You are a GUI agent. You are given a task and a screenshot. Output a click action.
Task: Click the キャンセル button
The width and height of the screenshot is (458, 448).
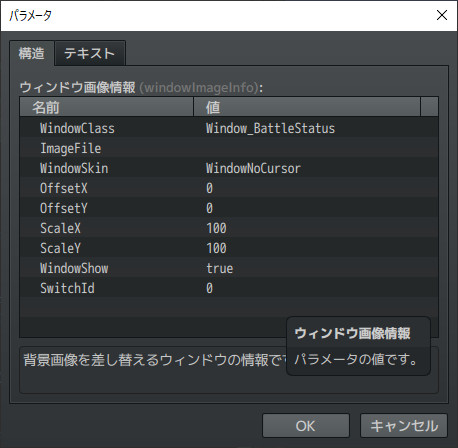coord(404,426)
